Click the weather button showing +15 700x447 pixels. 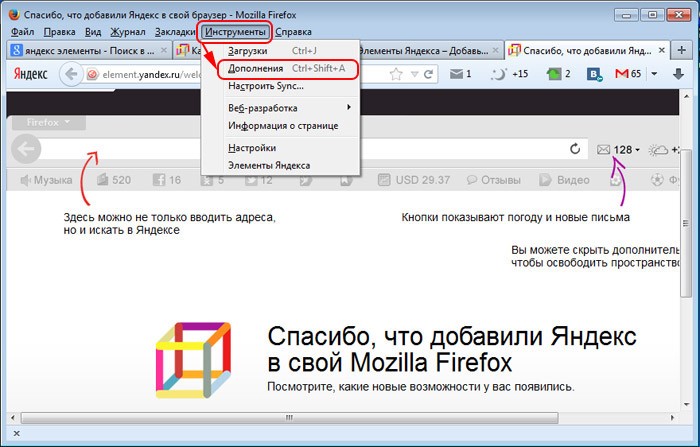coord(509,74)
